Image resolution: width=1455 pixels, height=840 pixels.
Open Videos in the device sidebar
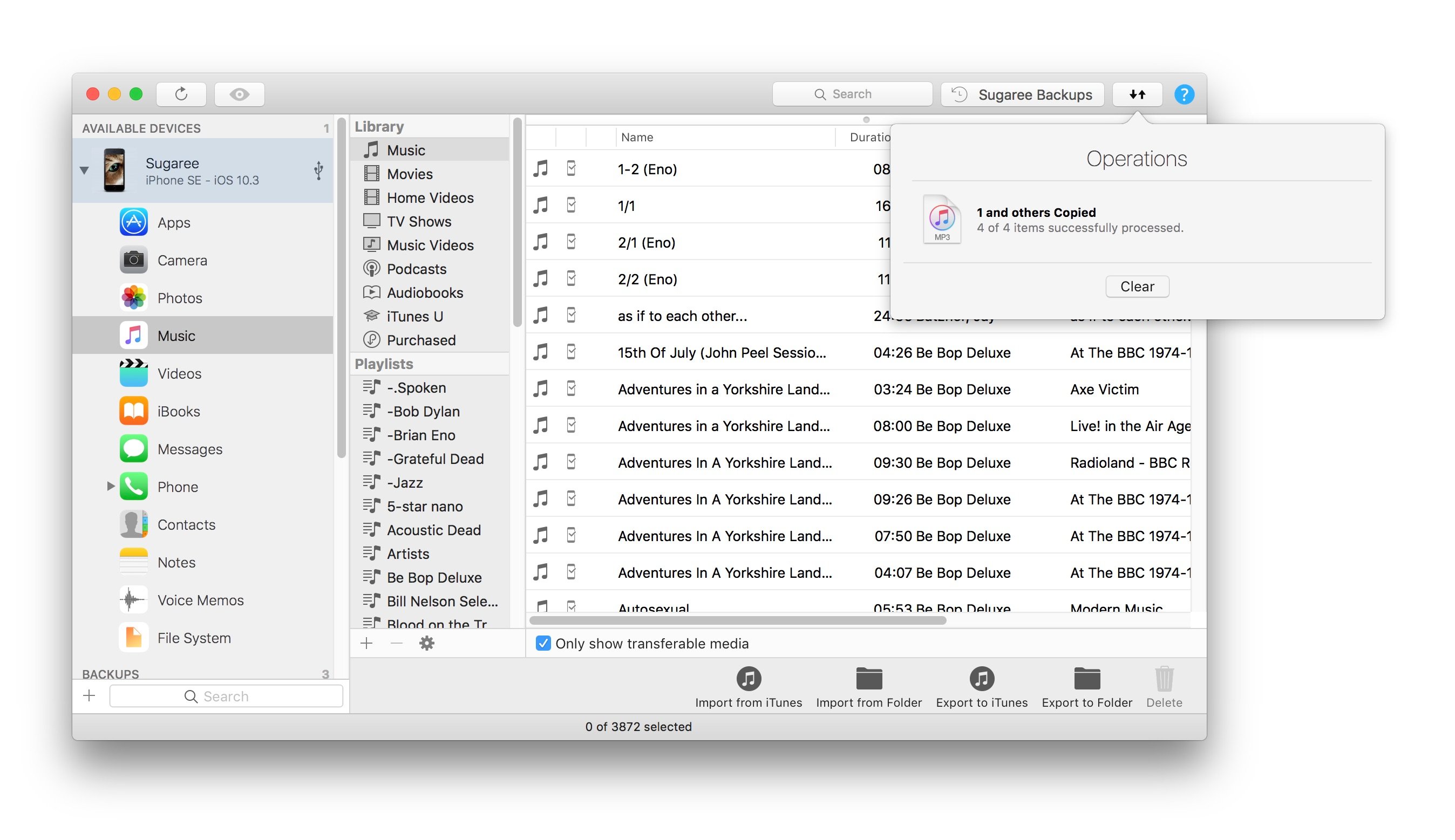(x=202, y=373)
